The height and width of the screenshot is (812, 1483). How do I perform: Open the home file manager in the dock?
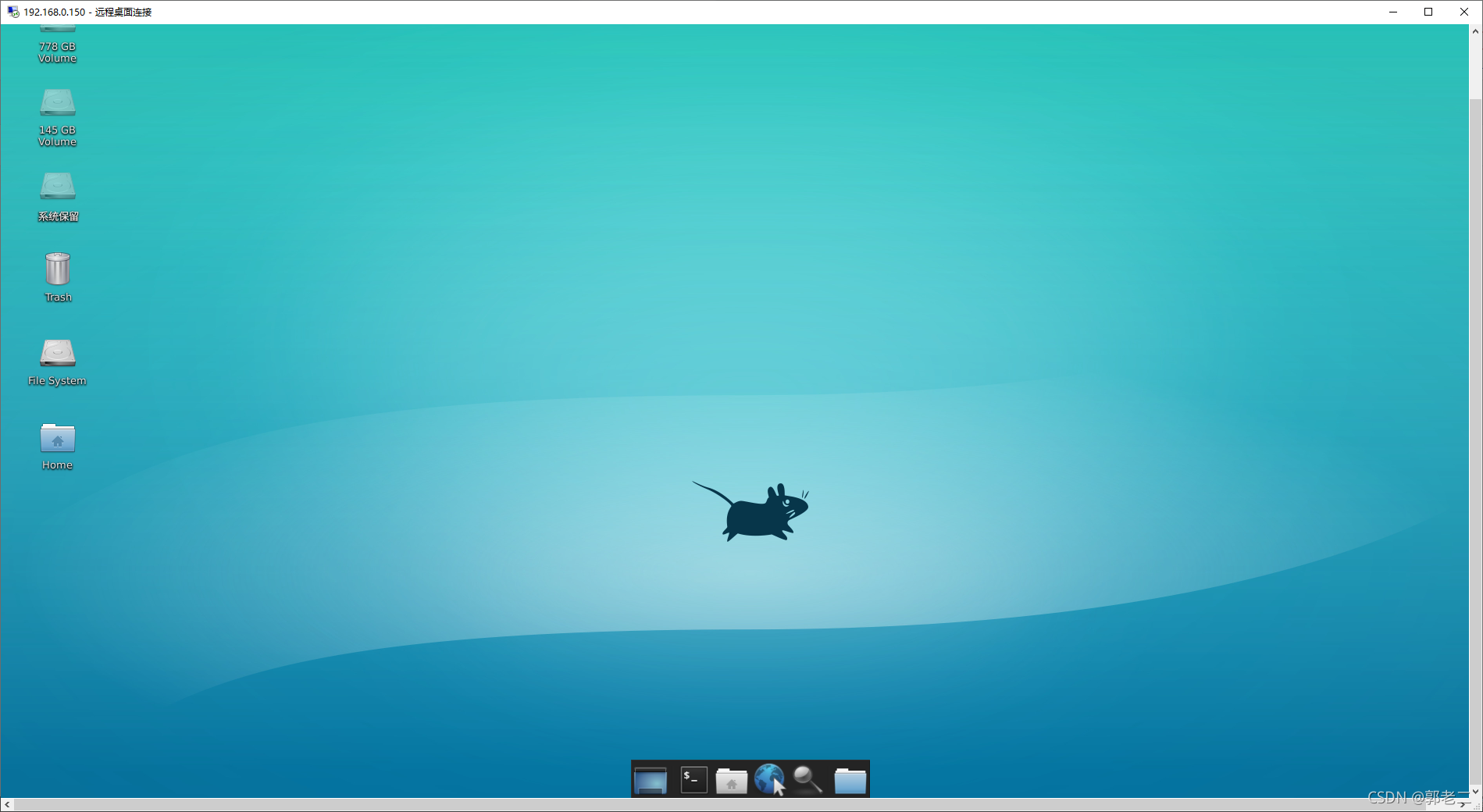coord(732,780)
